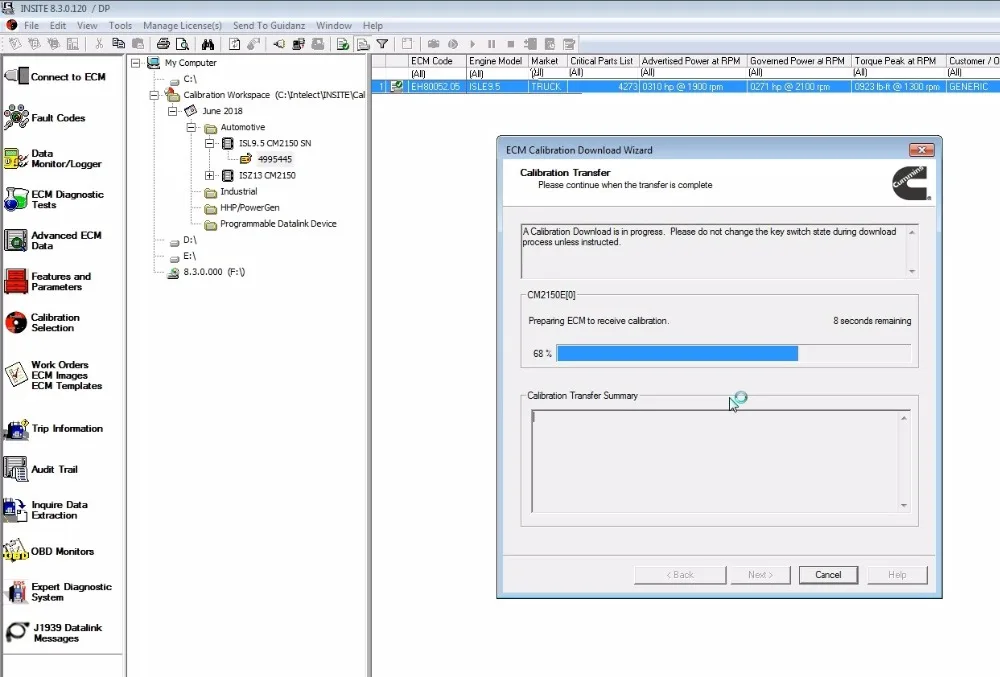
Task: Open the Audit Trail view
Action: coord(41,469)
